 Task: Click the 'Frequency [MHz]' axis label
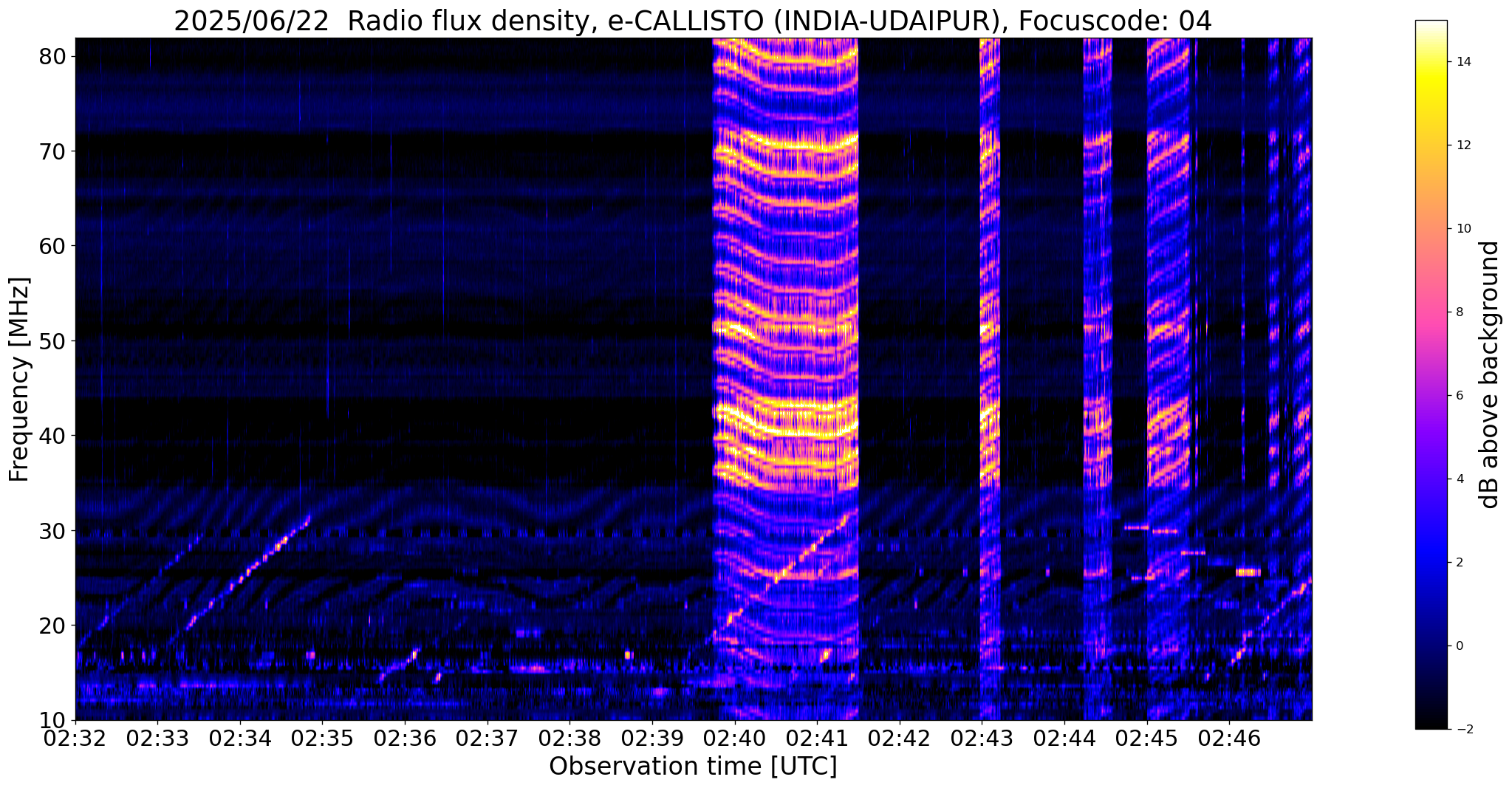tap(19, 379)
